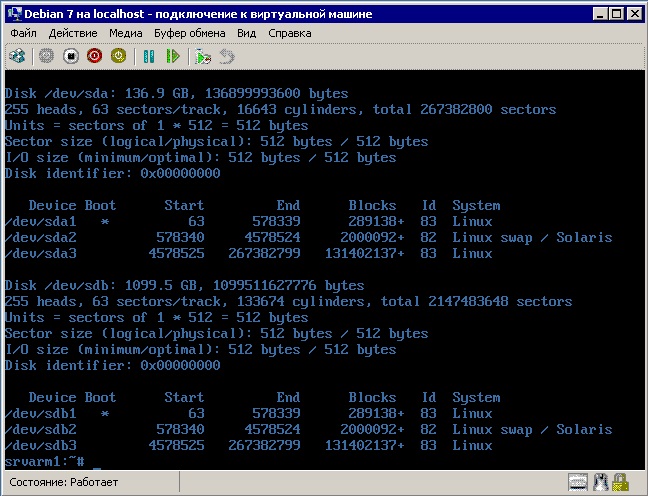Shut down the VM using the red power icon

click(95, 56)
